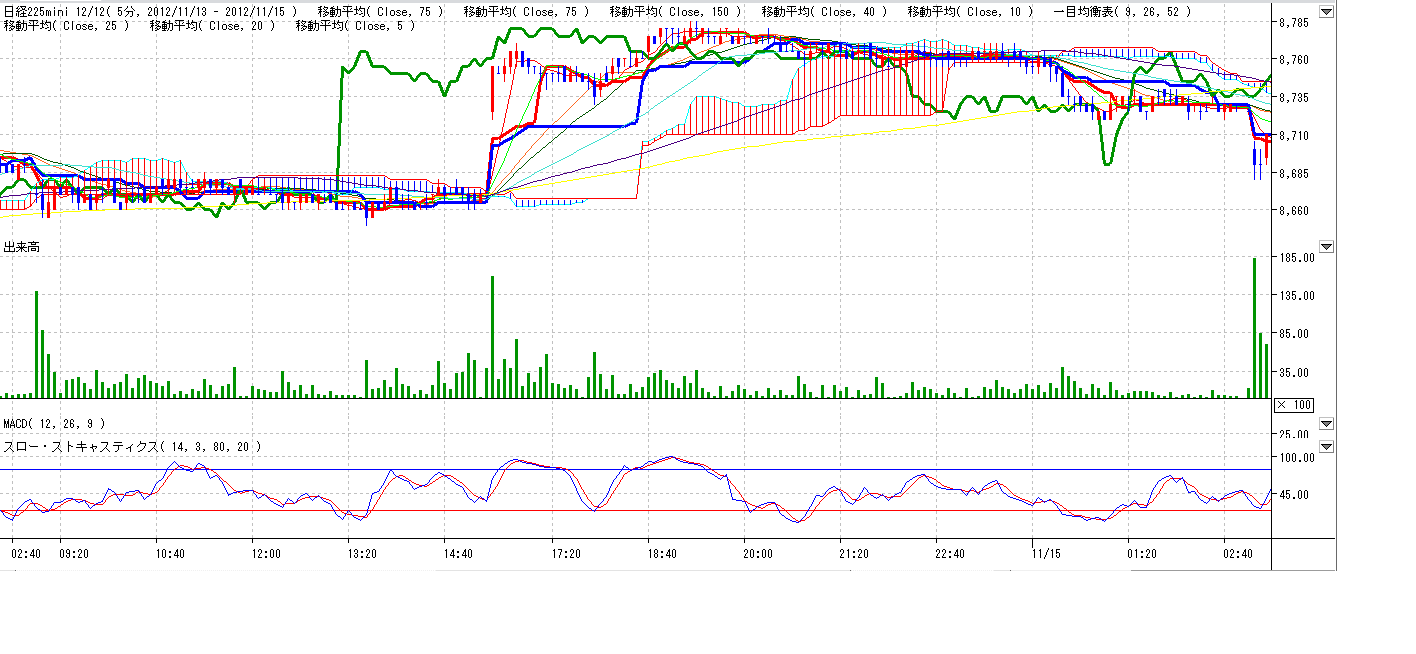1416x654 pixels.
Task: Open the price chart panel dropdown arrow
Action: [x=1326, y=13]
